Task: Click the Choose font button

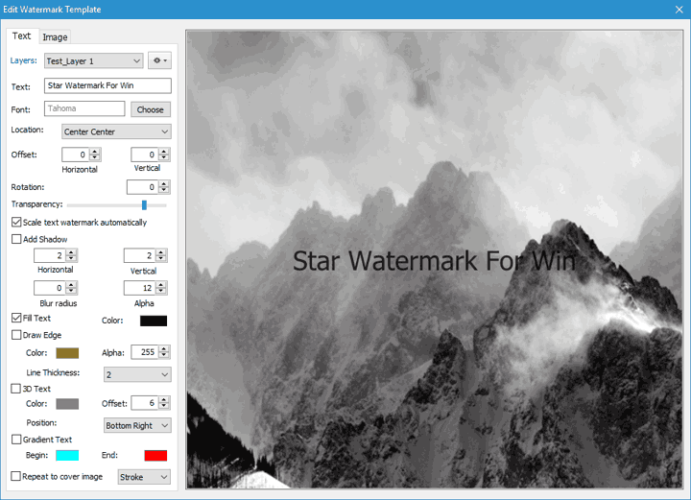Action: click(150, 109)
